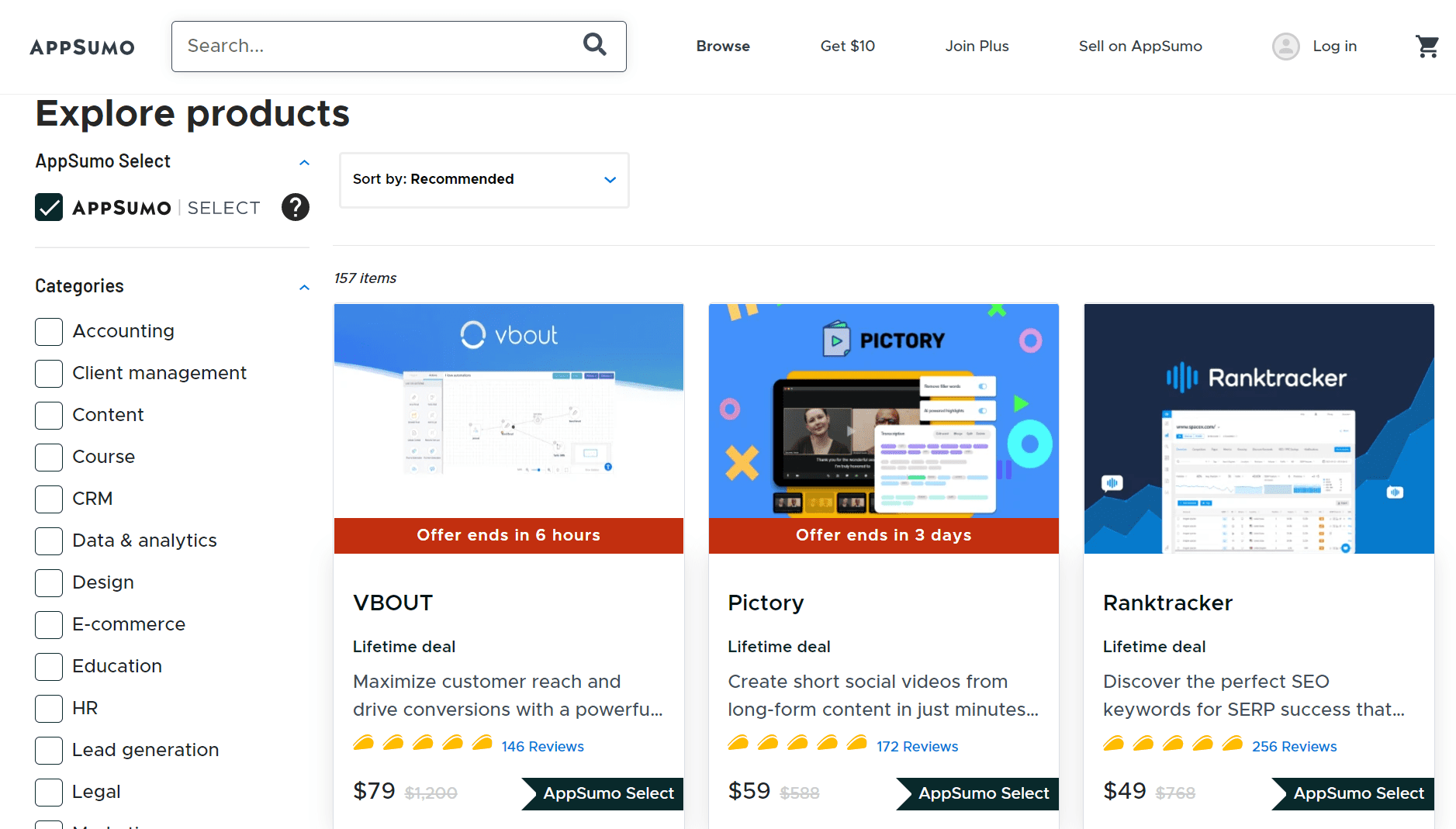Check the Course category
The width and height of the screenshot is (1456, 829).
tap(49, 457)
